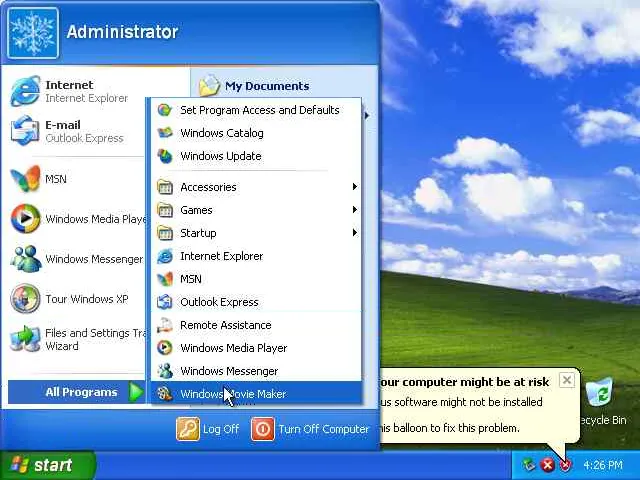640x480 pixels.
Task: Click the Startup text label
Action: [x=198, y=233]
